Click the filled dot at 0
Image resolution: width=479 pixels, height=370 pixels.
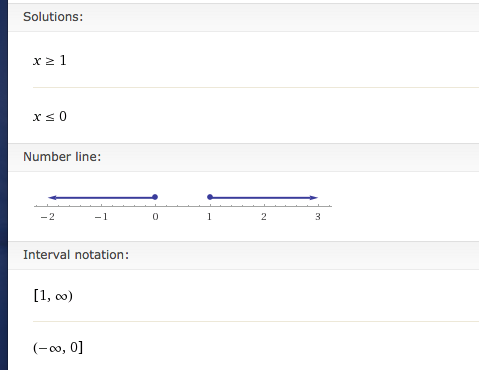coord(155,197)
